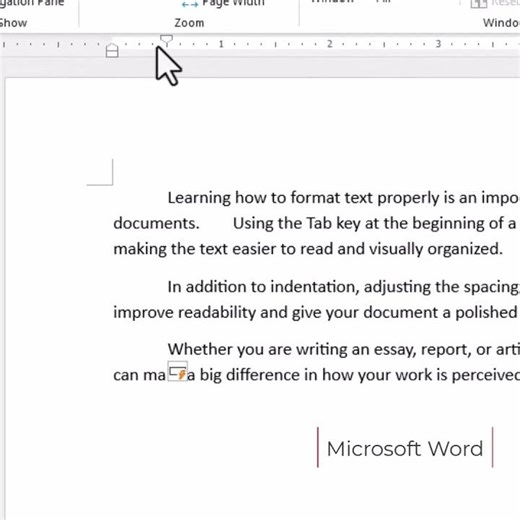The width and height of the screenshot is (520, 520).
Task: Place cursor in the word 'Learning'
Action: (199, 198)
